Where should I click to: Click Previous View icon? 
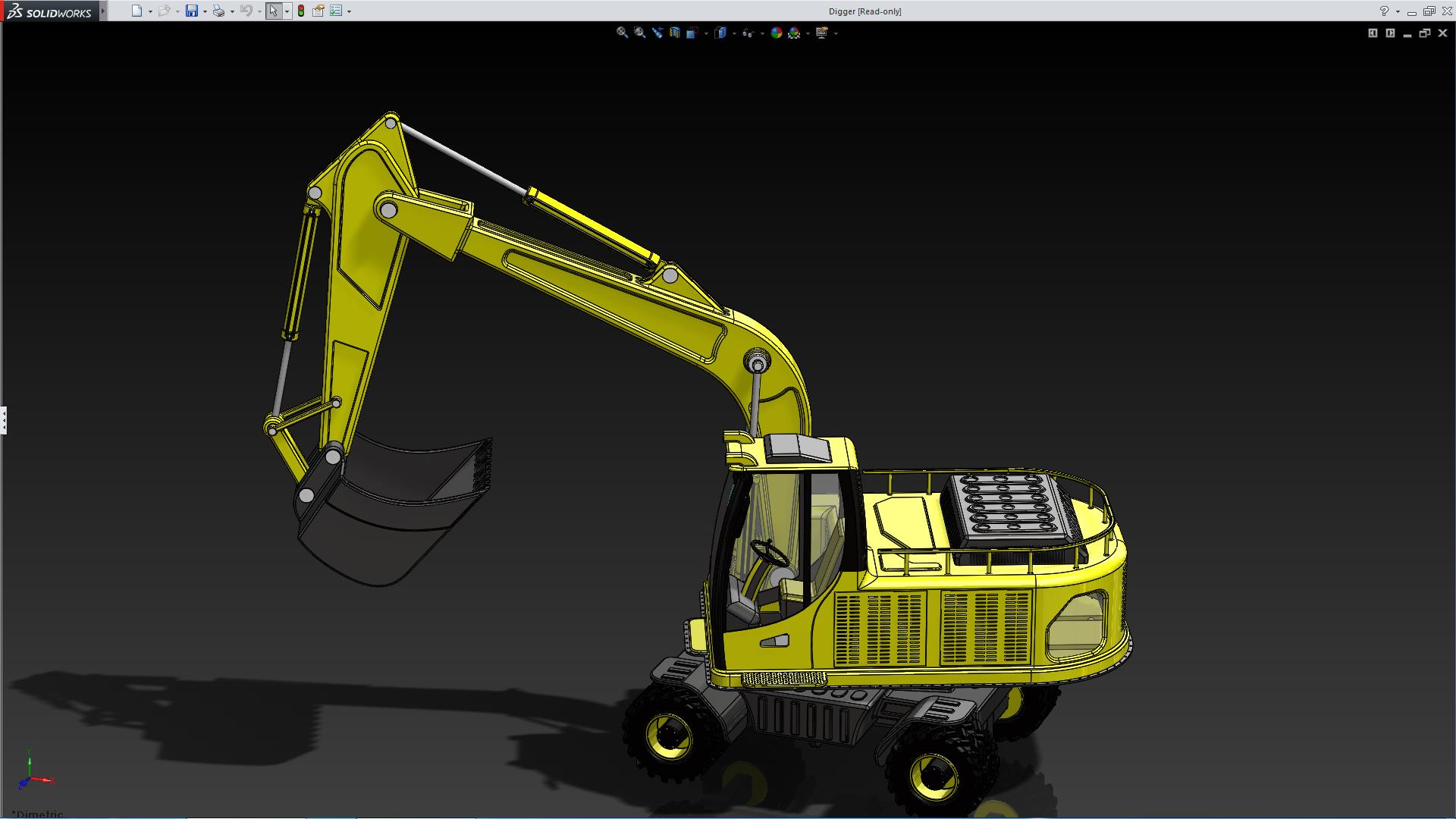657,33
